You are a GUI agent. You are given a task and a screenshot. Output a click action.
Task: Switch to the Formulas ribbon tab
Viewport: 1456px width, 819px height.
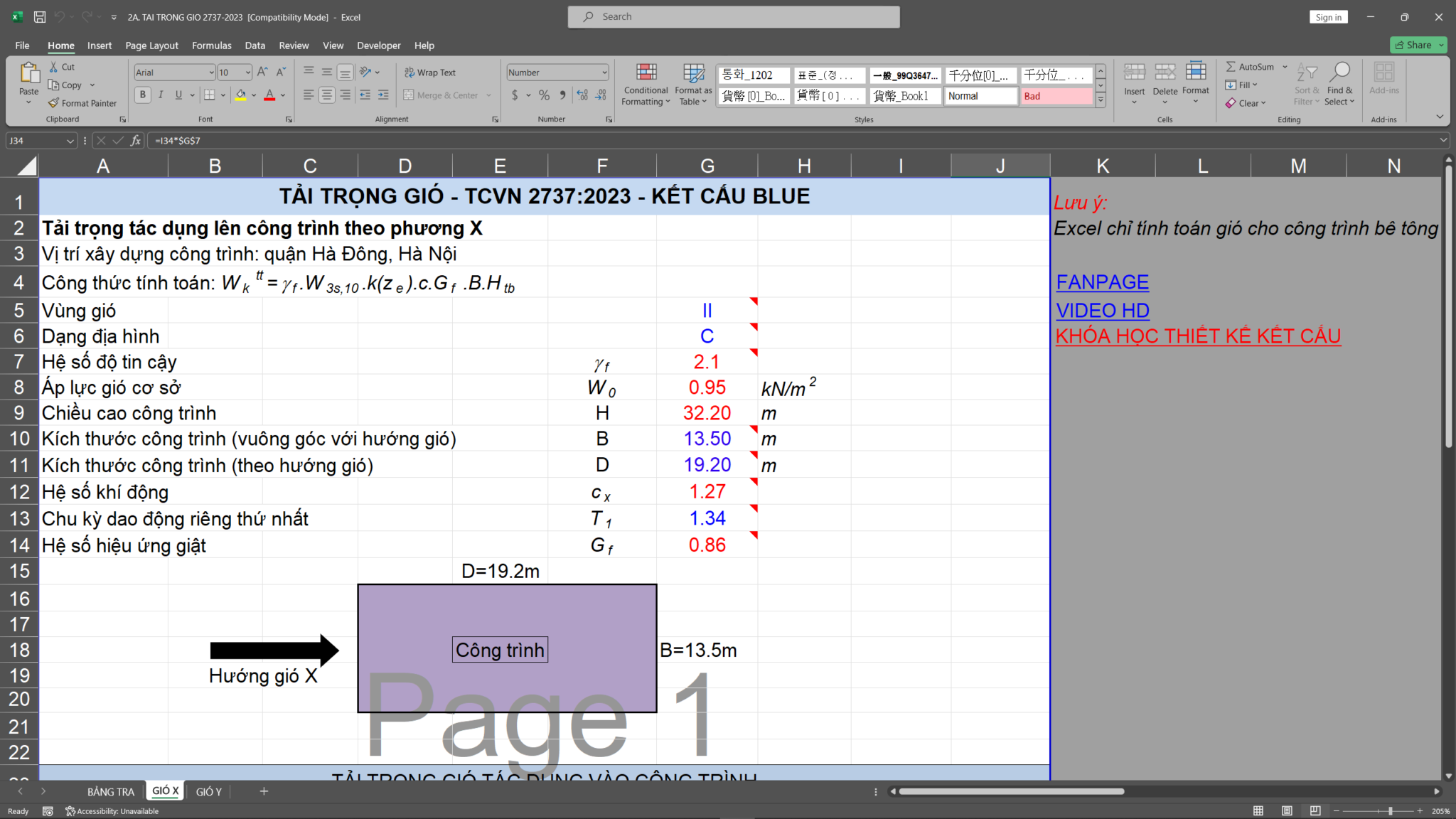[x=211, y=45]
